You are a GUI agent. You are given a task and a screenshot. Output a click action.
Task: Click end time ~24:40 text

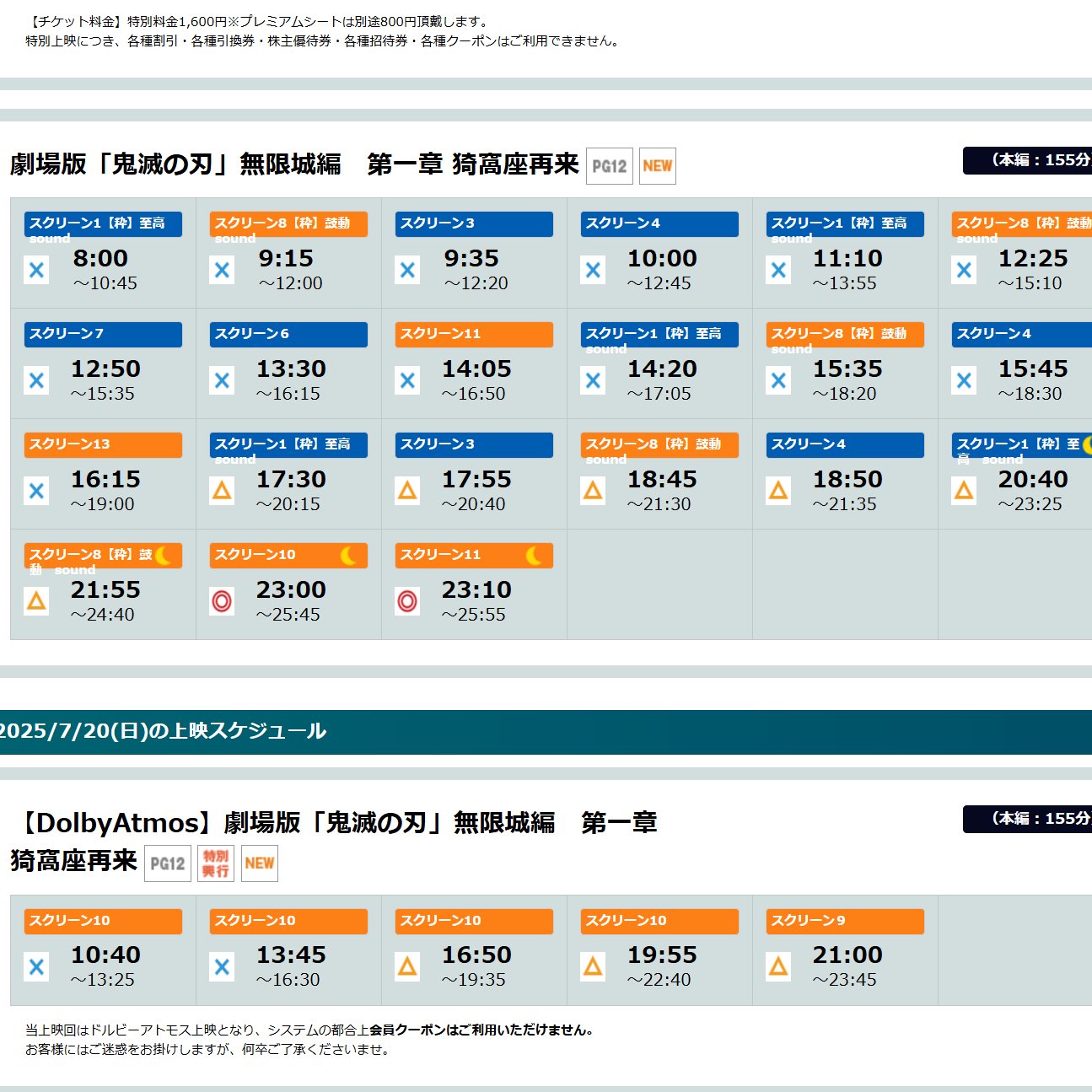tap(102, 615)
